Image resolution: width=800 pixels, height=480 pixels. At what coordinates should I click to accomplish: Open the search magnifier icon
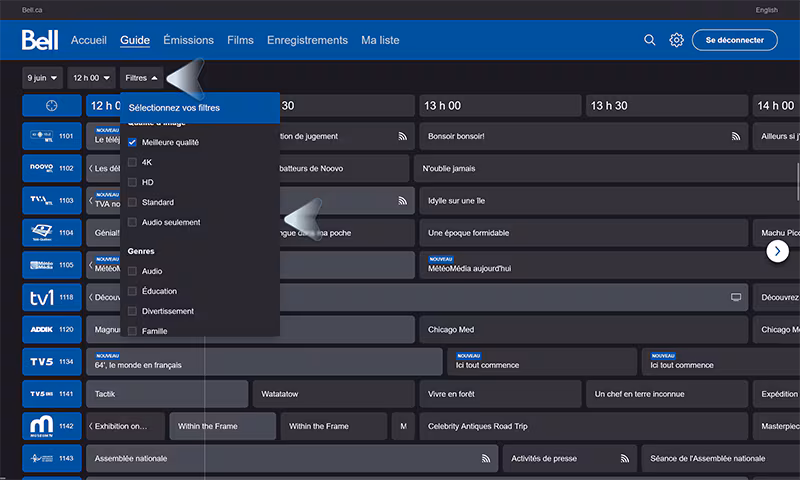point(649,40)
